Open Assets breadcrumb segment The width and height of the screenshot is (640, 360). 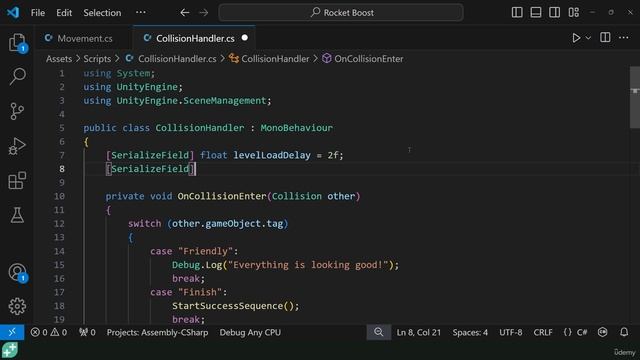pyautogui.click(x=59, y=59)
